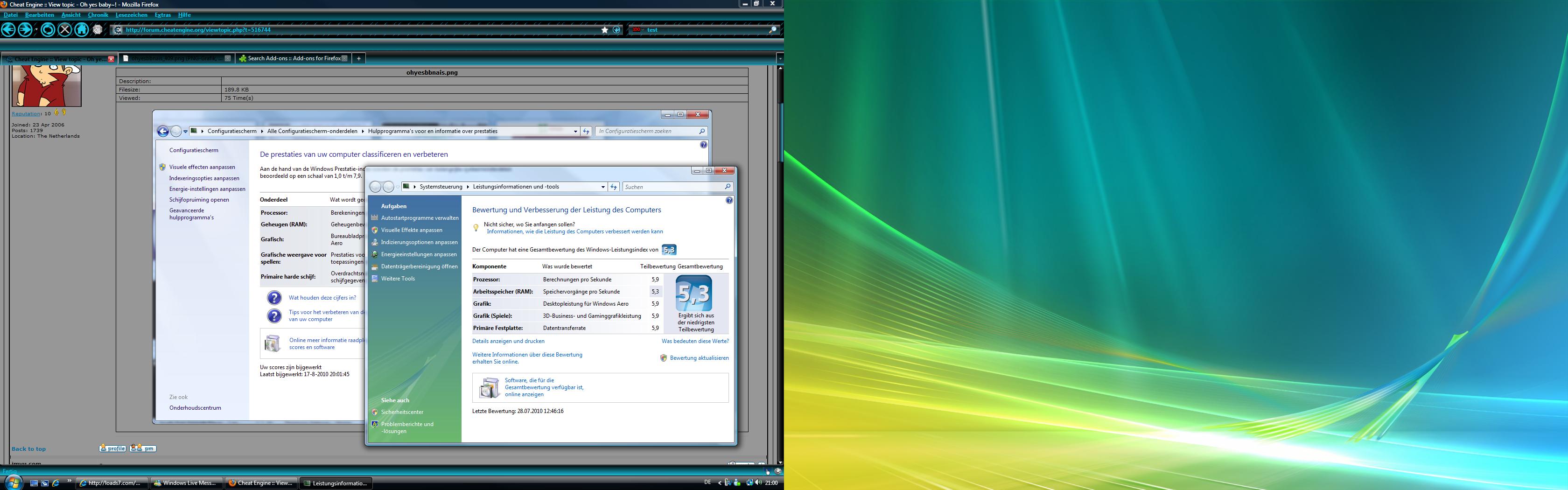Viewport: 1568px width, 490px height.
Task: Open Details anzeigen und drucken link
Action: tap(508, 342)
